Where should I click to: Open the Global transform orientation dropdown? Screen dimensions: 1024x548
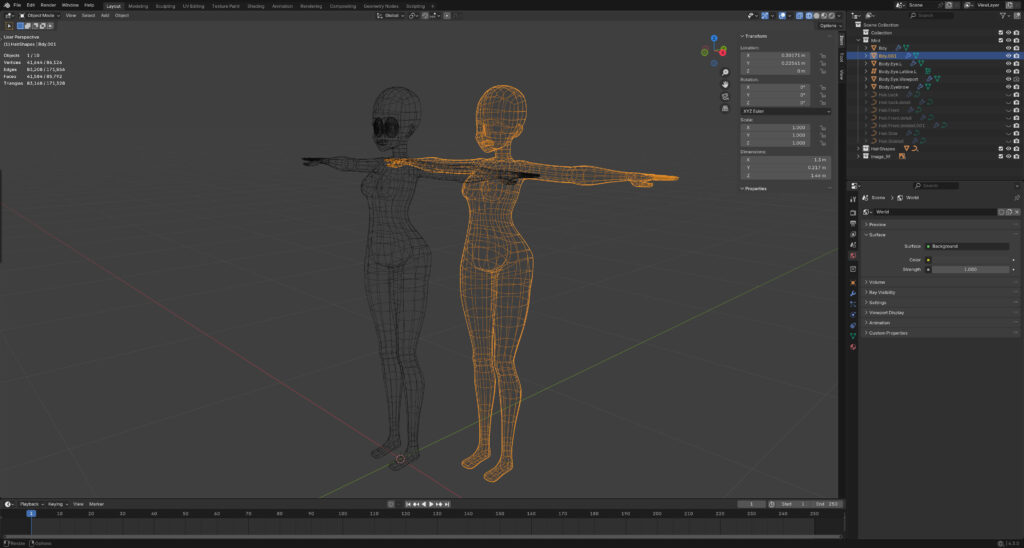[x=391, y=15]
